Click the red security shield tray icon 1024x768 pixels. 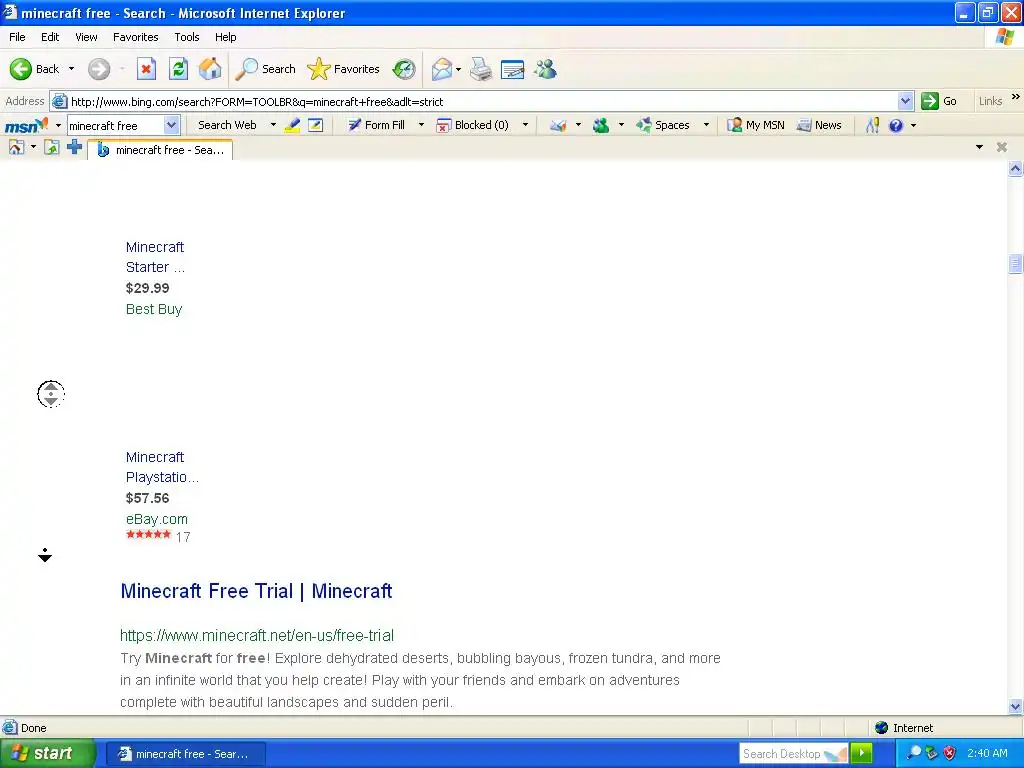[x=949, y=753]
